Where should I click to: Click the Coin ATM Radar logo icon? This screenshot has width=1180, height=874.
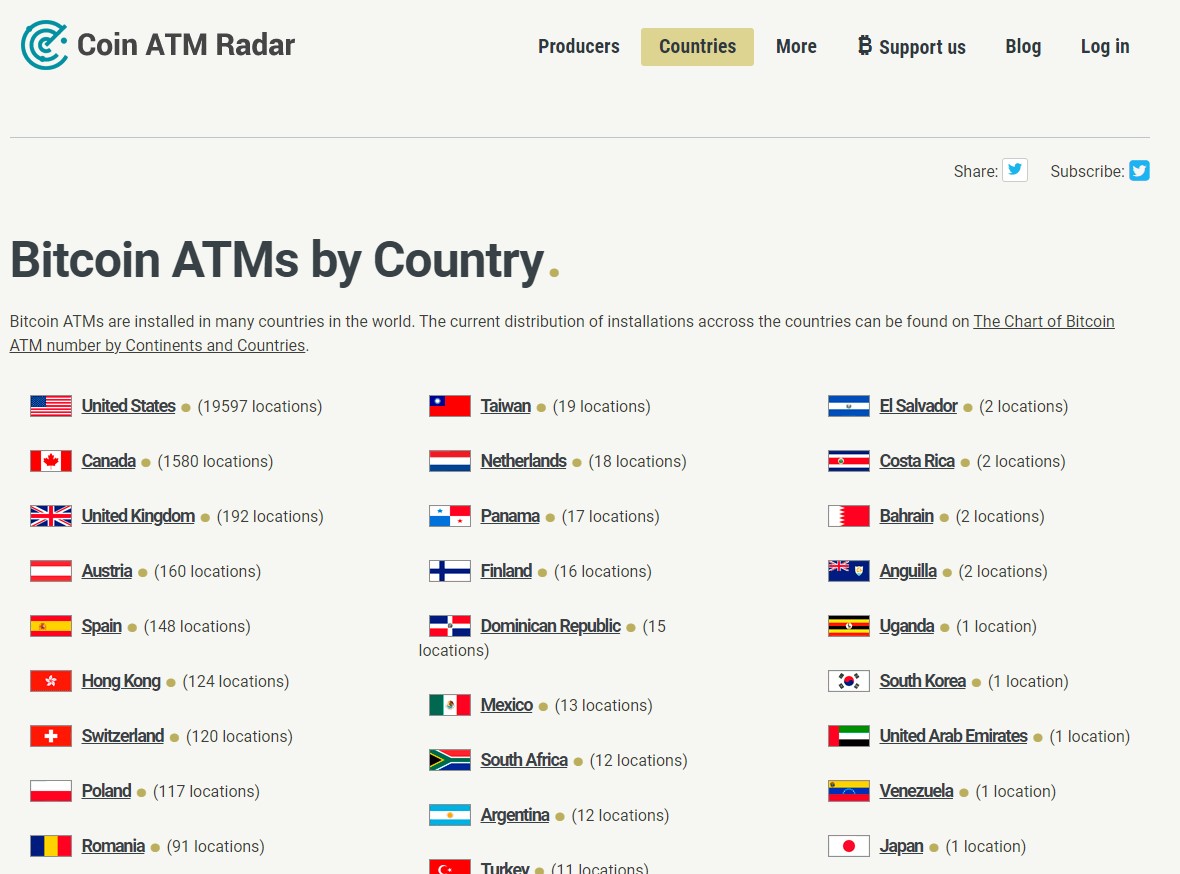pos(44,45)
